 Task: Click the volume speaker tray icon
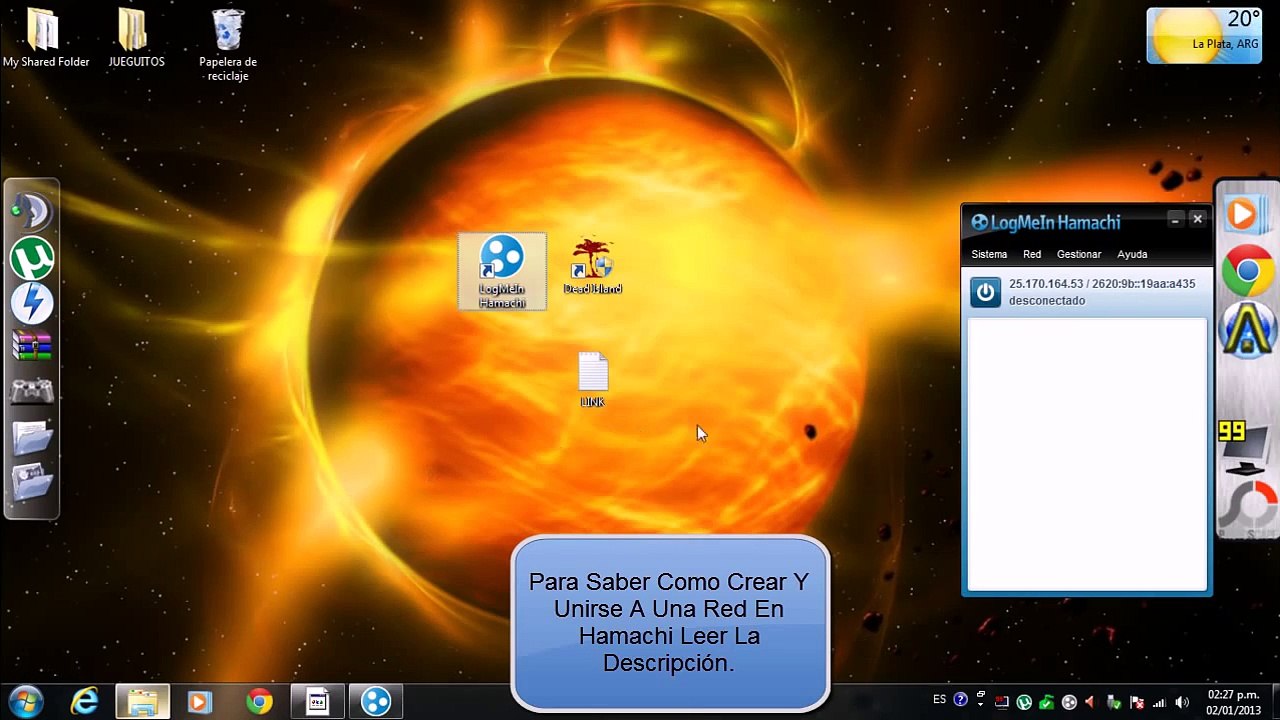coord(1182,702)
